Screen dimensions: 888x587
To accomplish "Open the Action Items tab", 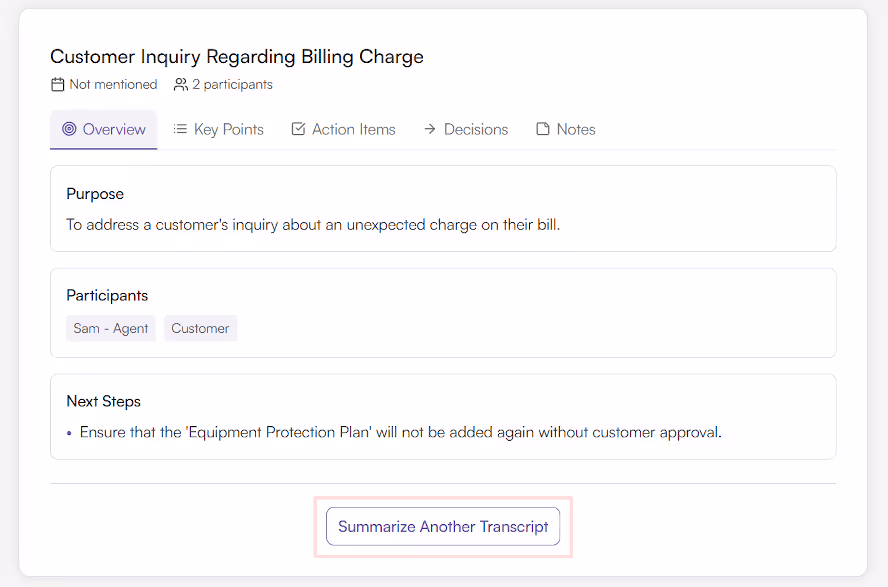I will 353,129.
